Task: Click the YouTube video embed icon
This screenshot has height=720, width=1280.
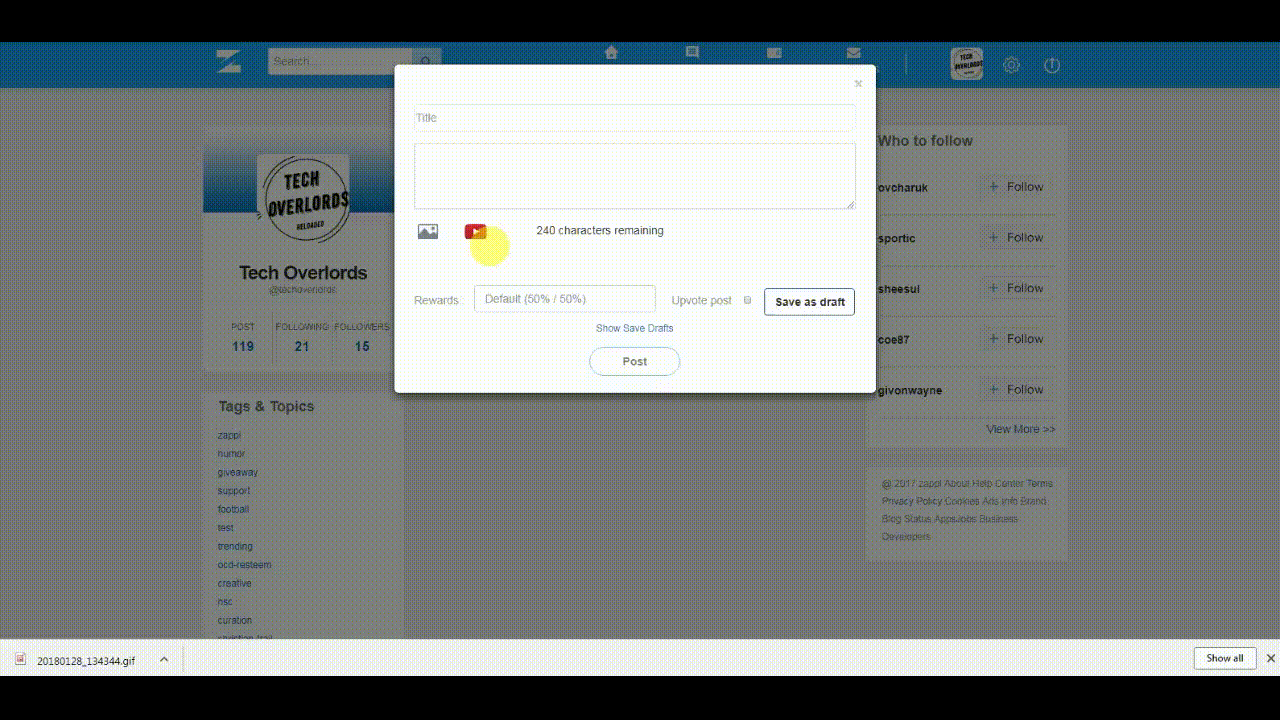Action: 475,232
